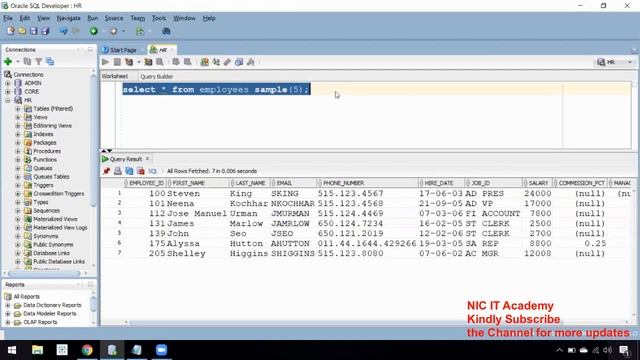The width and height of the screenshot is (640, 360).
Task: Expand the ADMIN connection node
Action: [x=8, y=83]
